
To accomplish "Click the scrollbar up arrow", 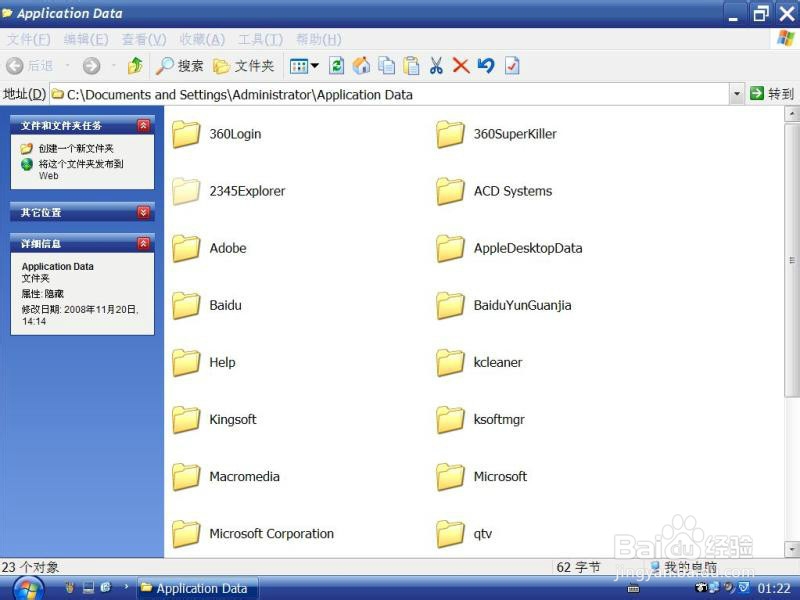I will [x=792, y=114].
